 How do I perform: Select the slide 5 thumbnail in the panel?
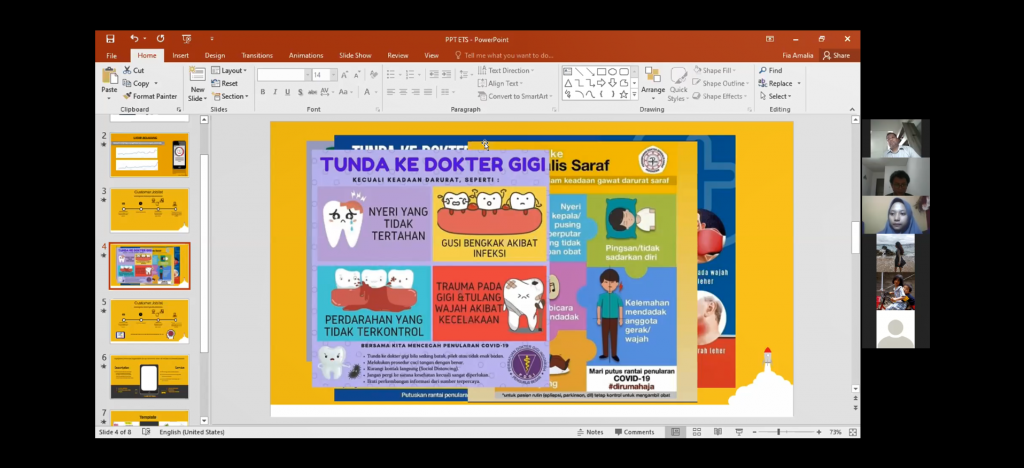[149, 320]
